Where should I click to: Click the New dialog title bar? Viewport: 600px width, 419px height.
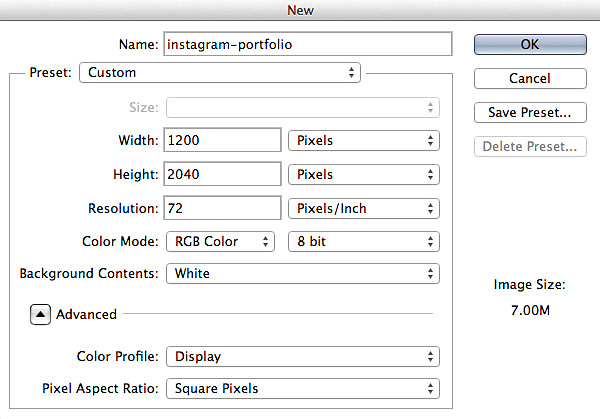(x=300, y=10)
